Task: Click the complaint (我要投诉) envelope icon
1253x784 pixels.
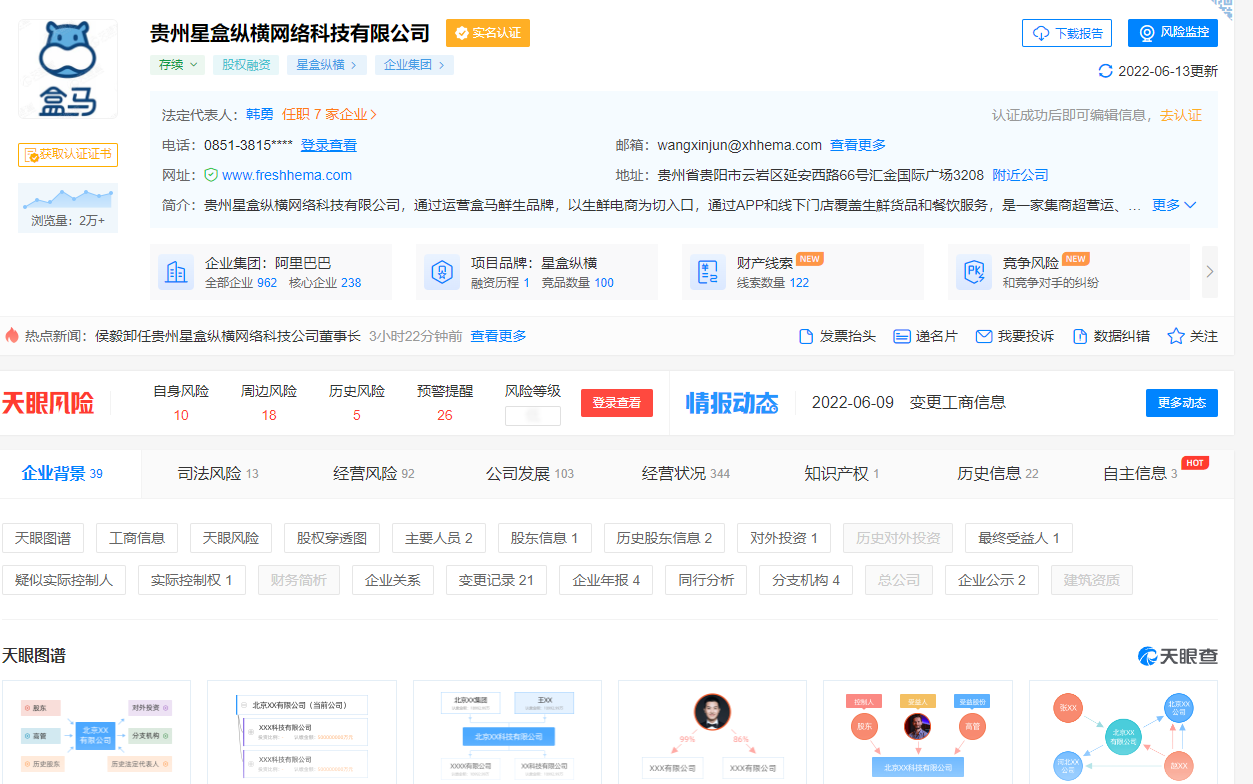Action: (984, 336)
